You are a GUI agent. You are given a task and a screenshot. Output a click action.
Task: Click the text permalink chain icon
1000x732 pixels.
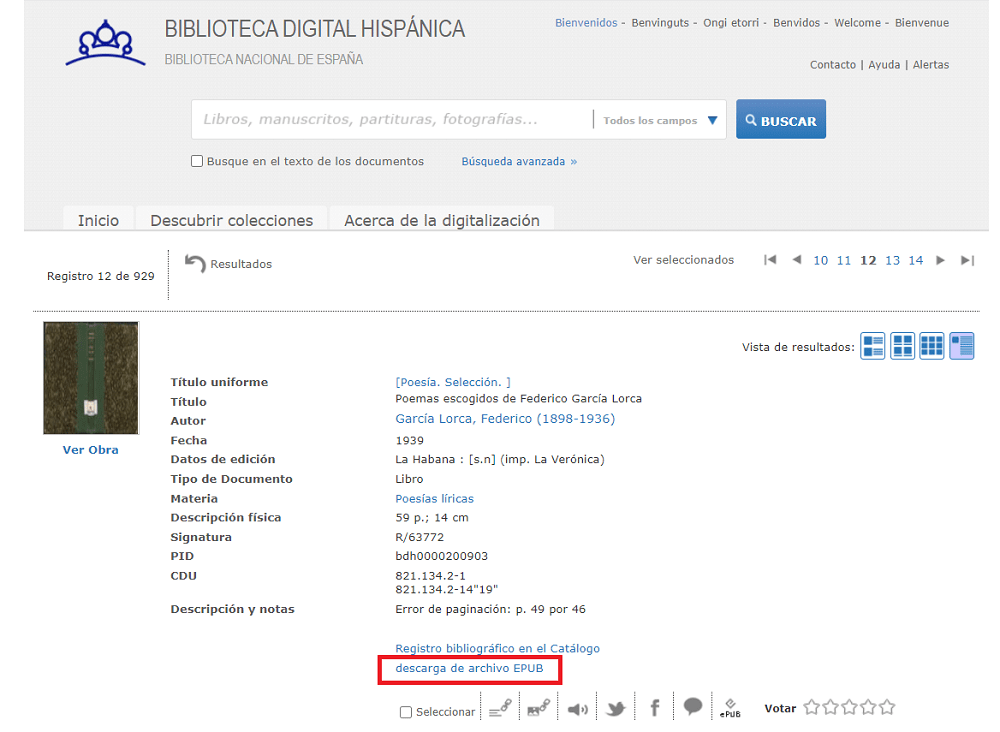[500, 708]
